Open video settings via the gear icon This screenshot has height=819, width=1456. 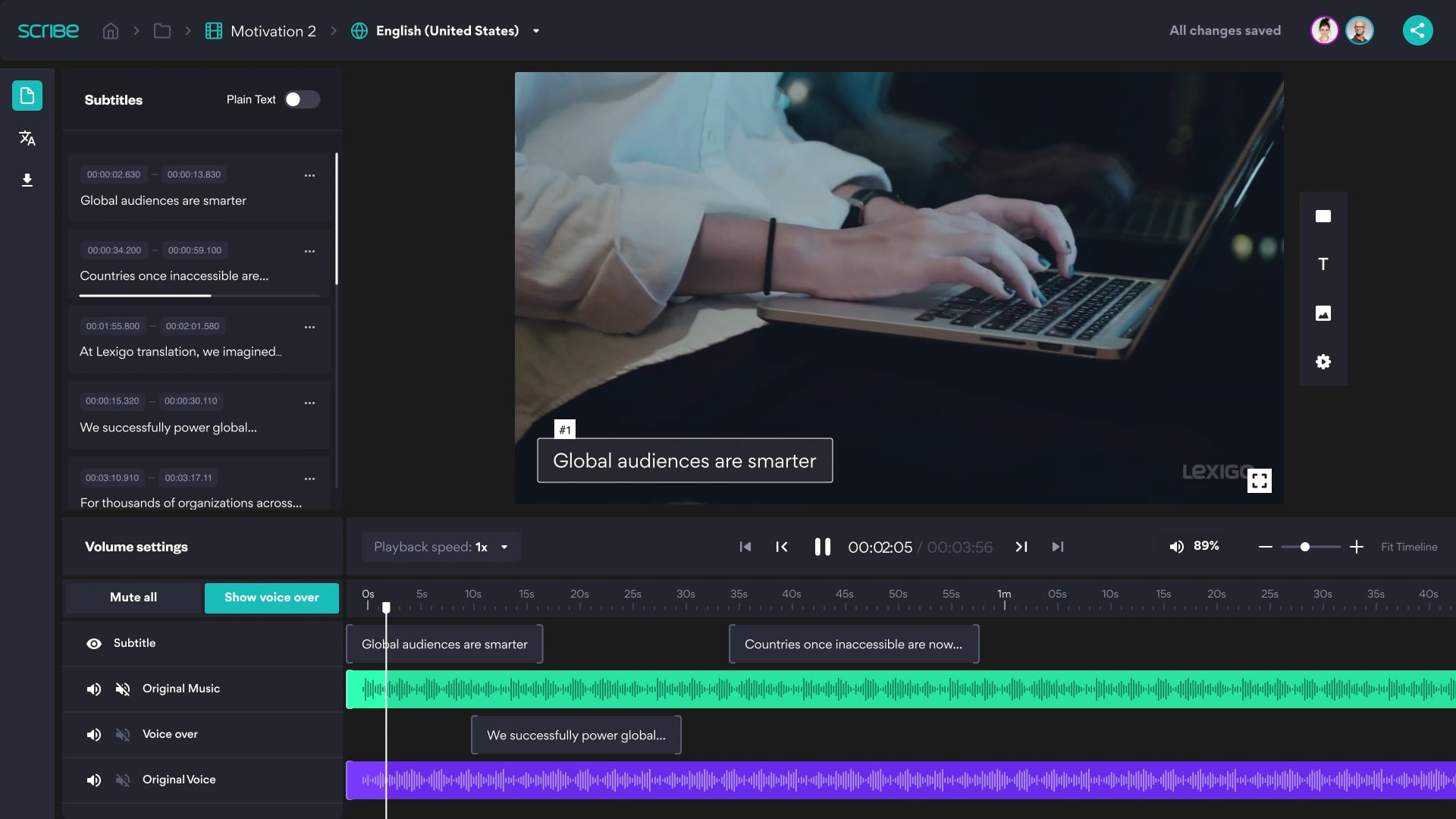point(1323,362)
